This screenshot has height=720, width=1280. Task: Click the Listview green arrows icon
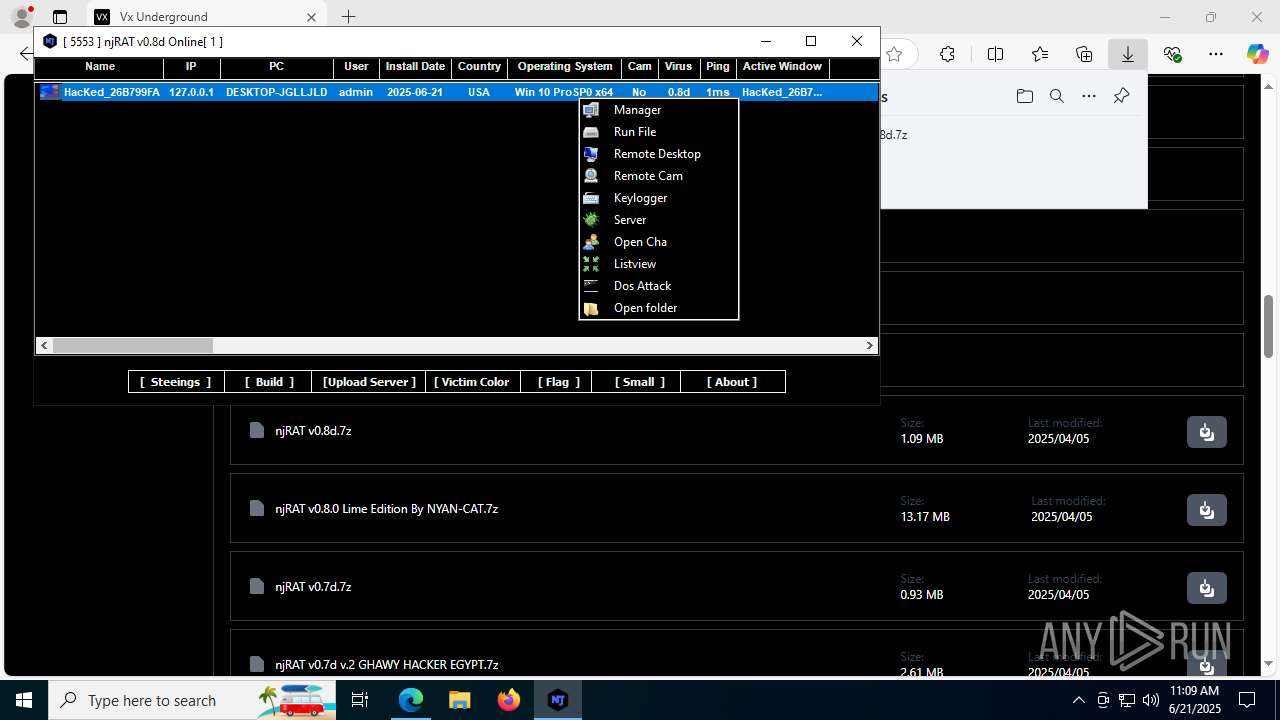[591, 264]
